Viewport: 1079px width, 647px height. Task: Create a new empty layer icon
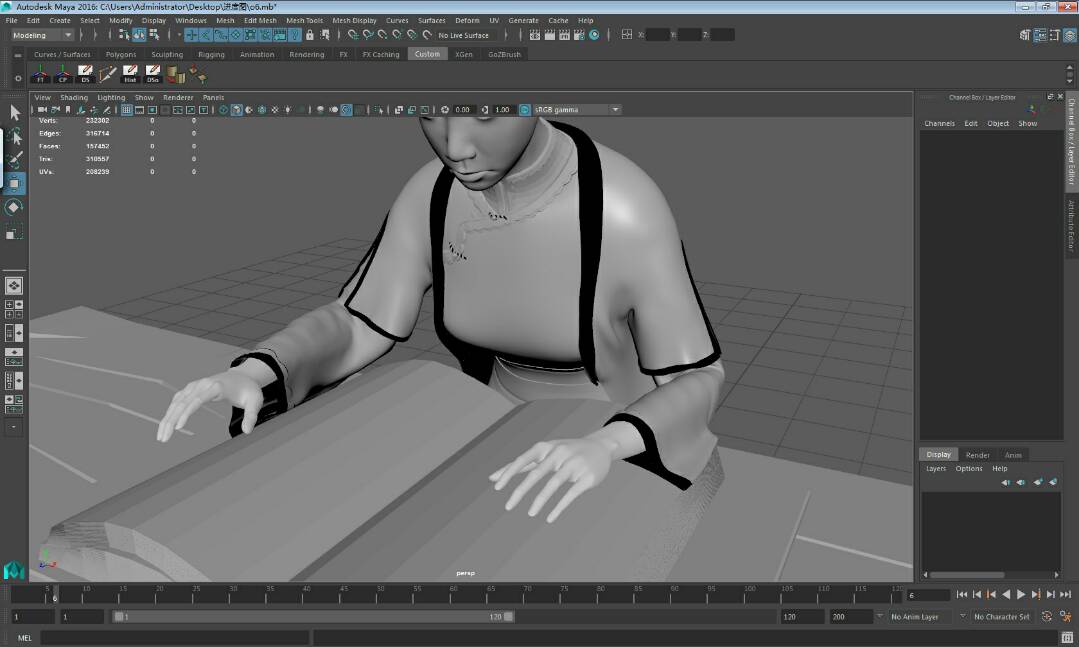(x=1038, y=482)
